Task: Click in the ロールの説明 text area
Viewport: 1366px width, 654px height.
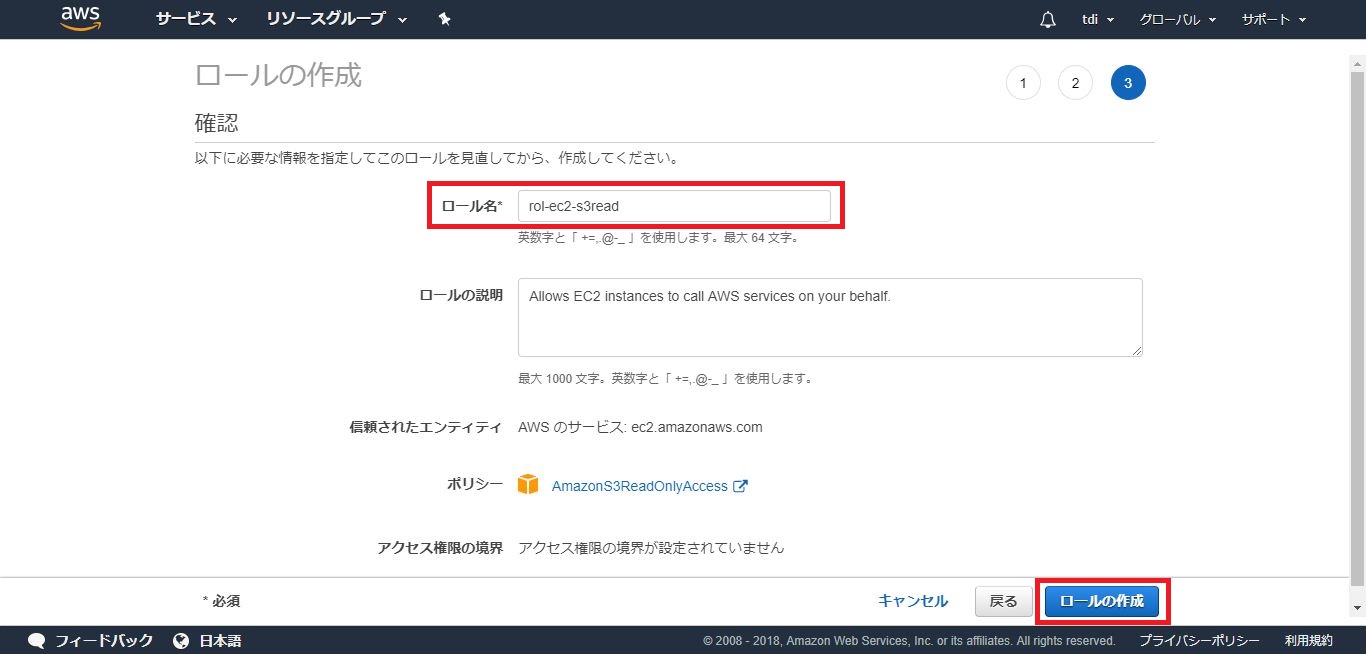Action: tap(829, 317)
